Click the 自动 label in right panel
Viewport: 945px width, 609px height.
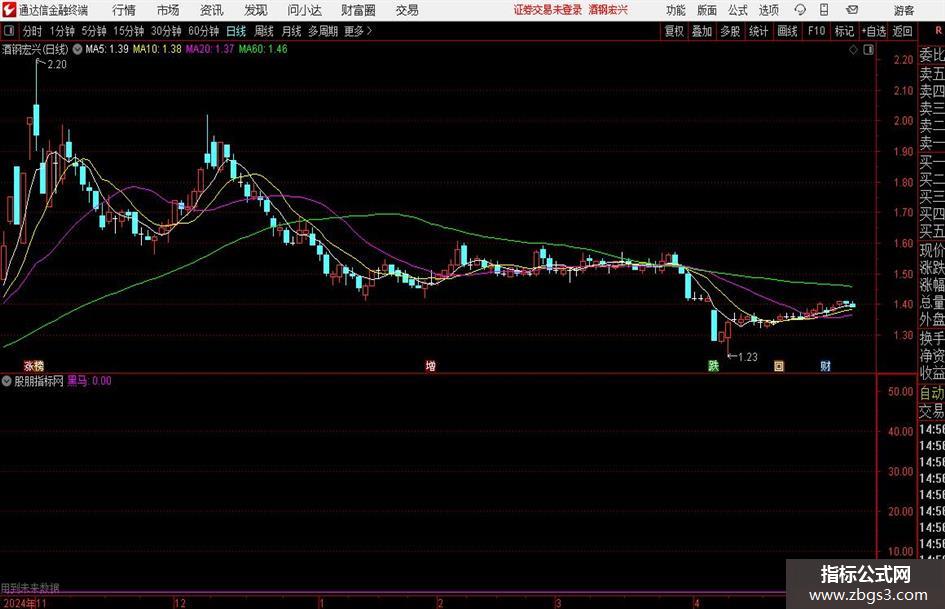tap(932, 393)
